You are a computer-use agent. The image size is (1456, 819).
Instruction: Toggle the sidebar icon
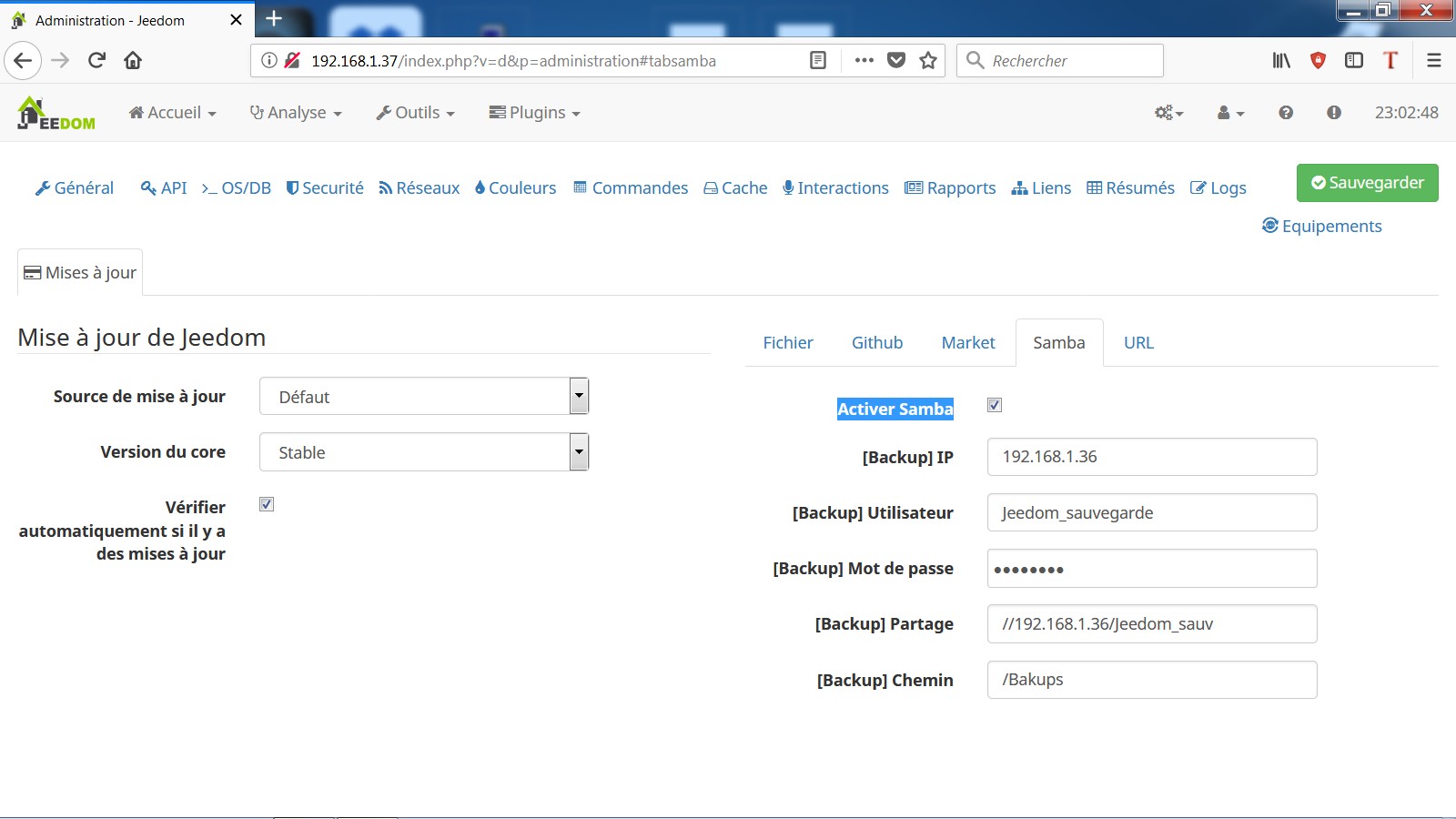pyautogui.click(x=1354, y=61)
